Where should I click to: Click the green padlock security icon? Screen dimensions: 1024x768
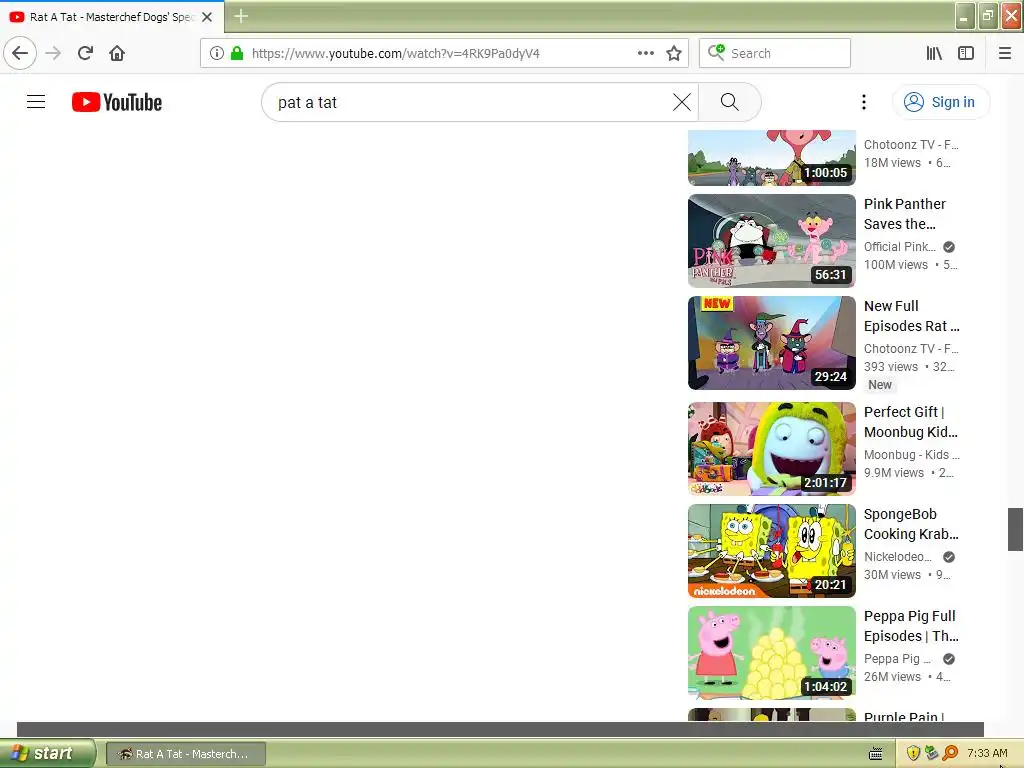click(237, 53)
